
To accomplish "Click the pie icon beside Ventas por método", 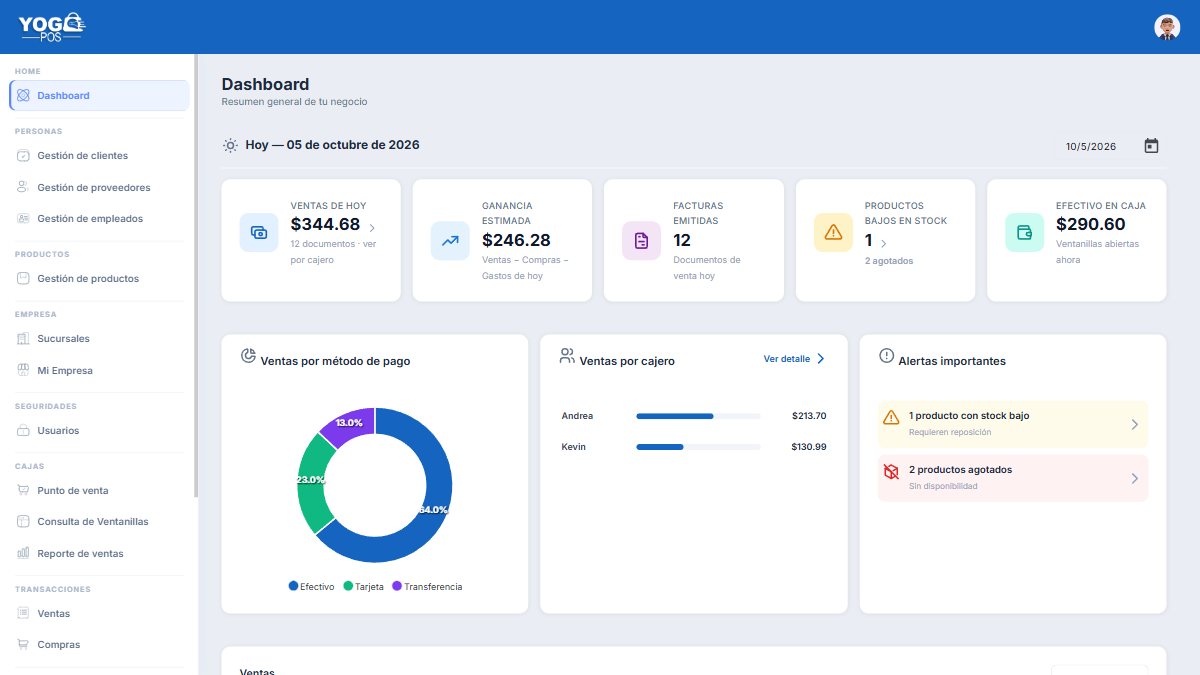I will click(248, 356).
